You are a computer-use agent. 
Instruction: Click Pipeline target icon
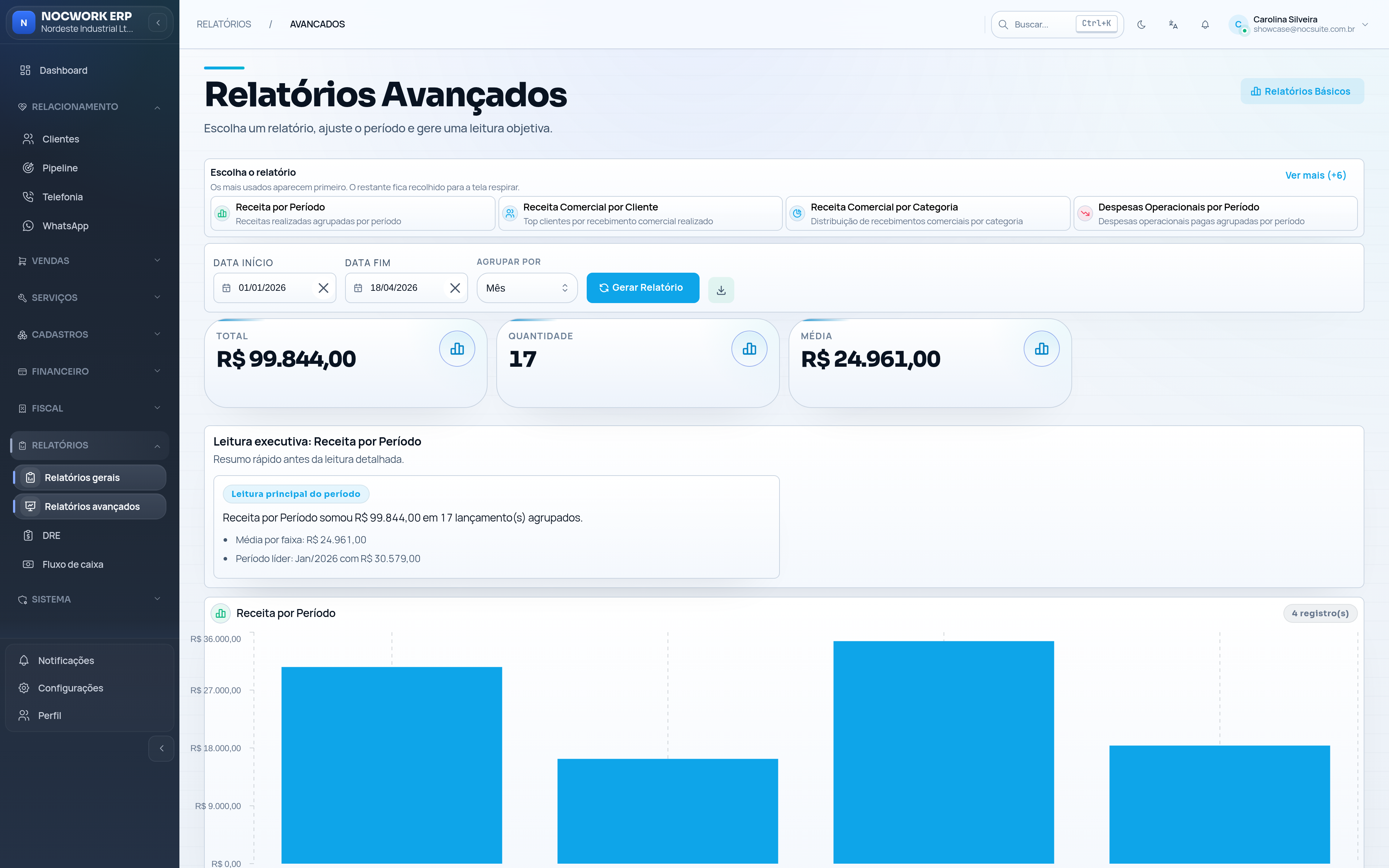(28, 168)
